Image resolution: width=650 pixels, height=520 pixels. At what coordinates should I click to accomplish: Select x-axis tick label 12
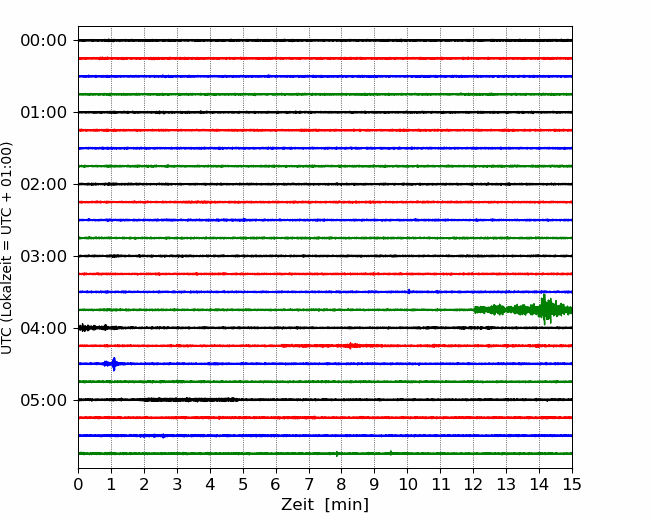(473, 484)
